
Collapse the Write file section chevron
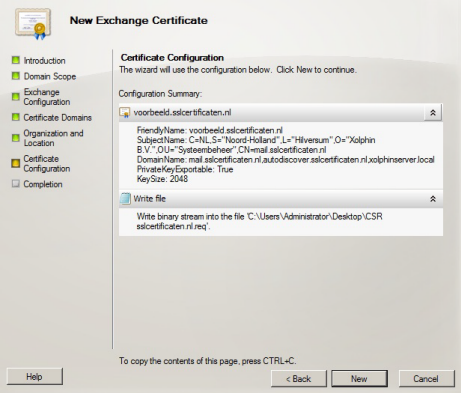433,199
